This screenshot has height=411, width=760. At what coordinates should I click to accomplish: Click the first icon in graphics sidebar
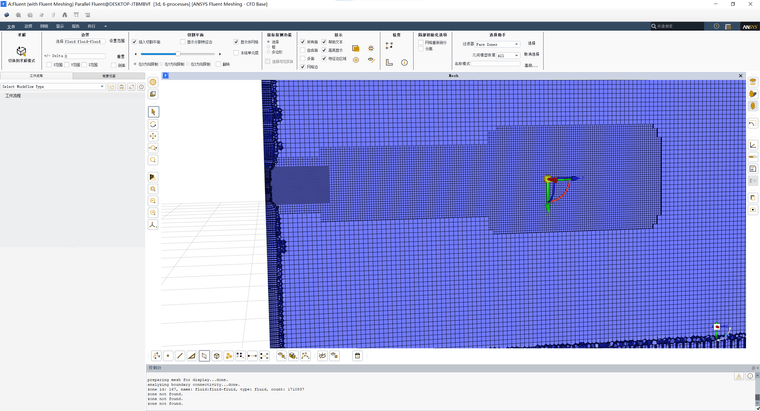pyautogui.click(x=153, y=82)
